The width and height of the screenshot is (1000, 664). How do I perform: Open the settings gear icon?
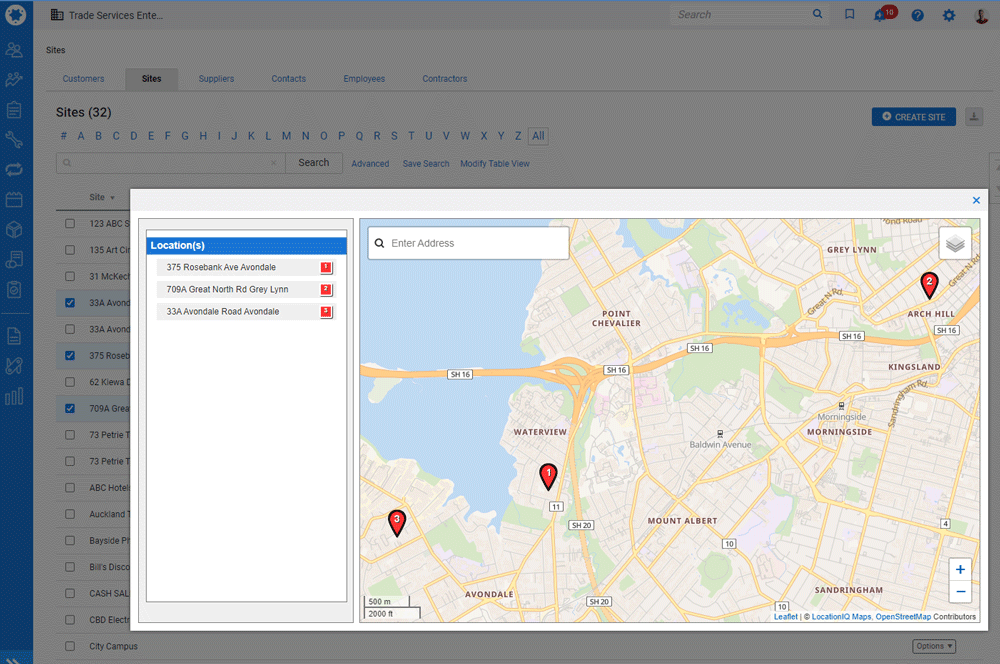pyautogui.click(x=948, y=15)
